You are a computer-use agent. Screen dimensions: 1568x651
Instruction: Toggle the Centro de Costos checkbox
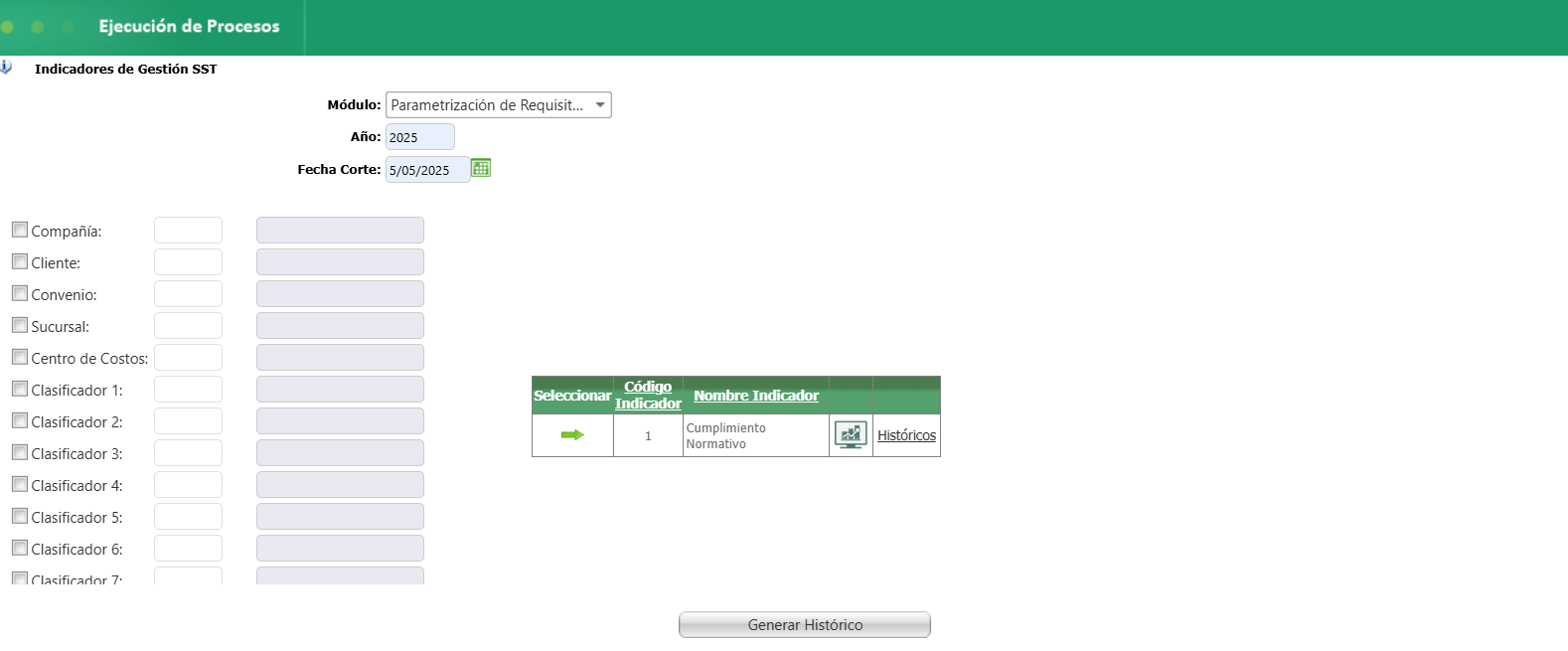click(20, 357)
